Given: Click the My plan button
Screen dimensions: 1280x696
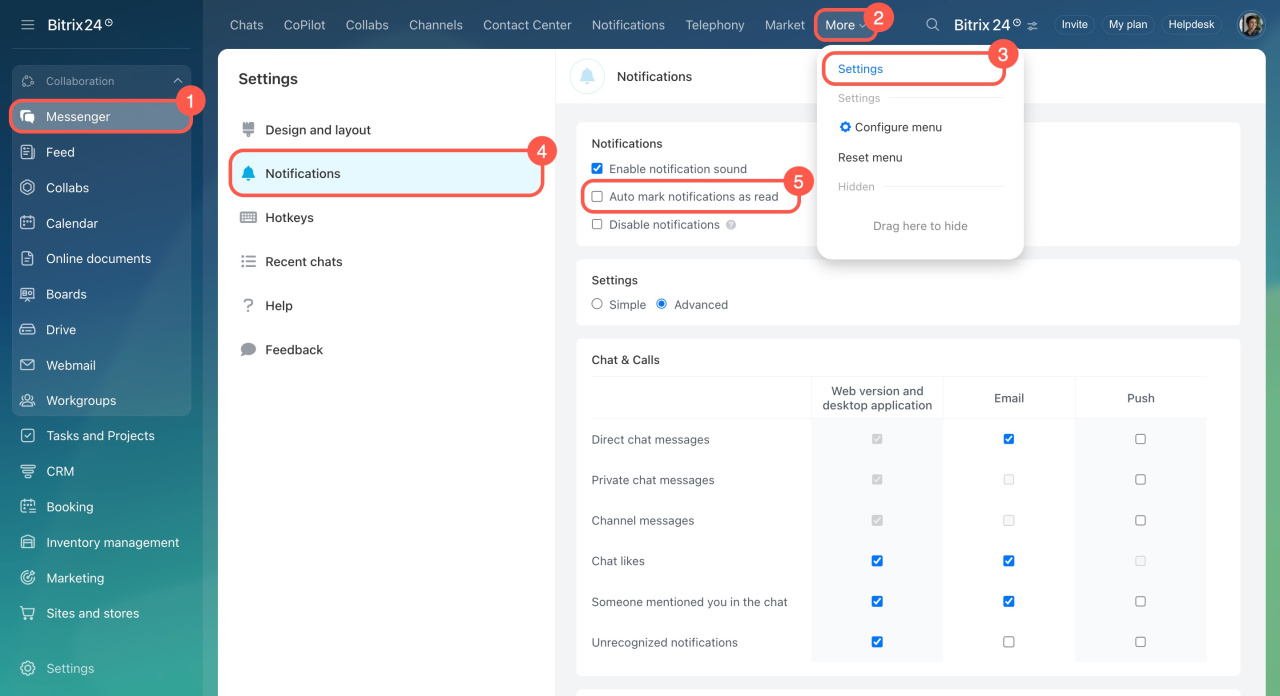Looking at the screenshot, I should [x=1128, y=25].
